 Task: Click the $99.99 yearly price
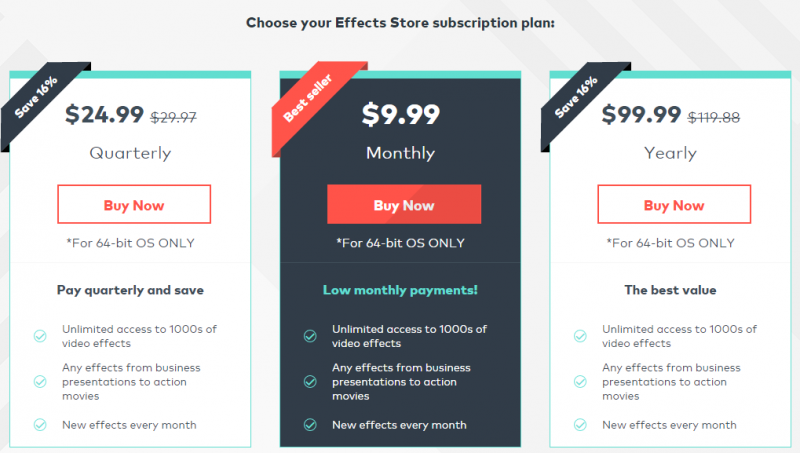pyautogui.click(x=641, y=114)
